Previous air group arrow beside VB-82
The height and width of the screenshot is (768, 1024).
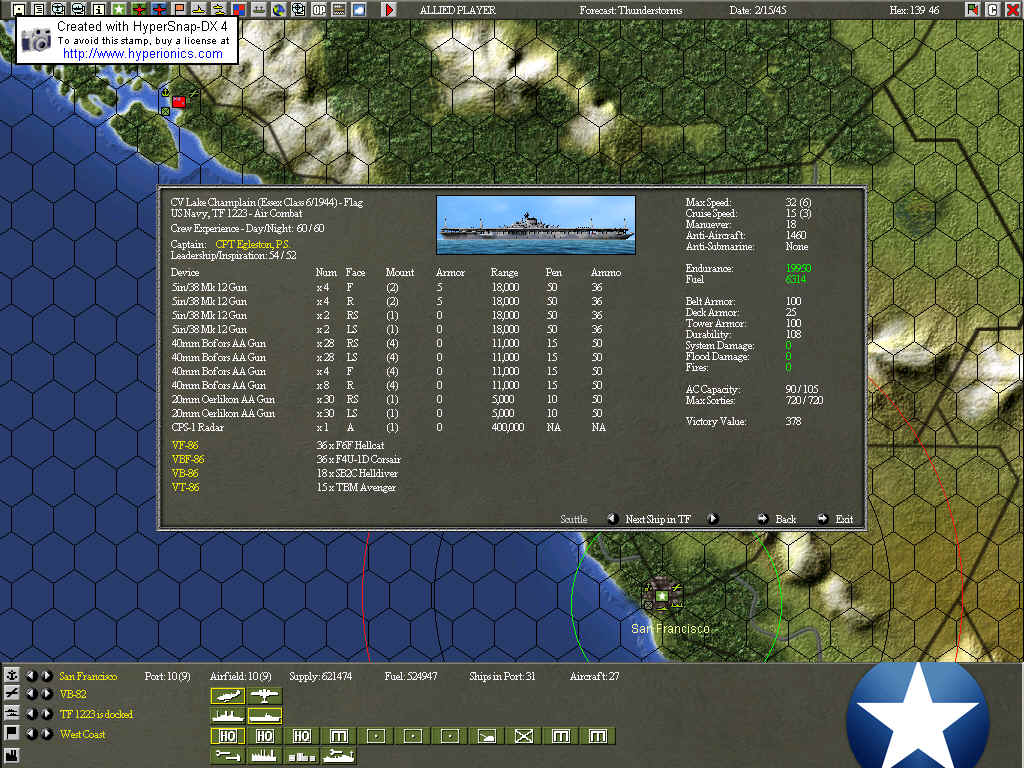[31, 694]
